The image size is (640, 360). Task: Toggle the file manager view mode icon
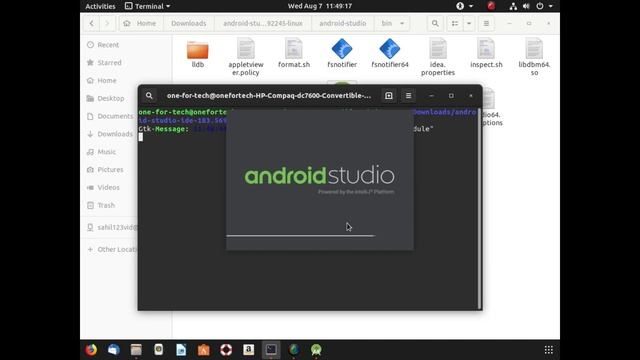tap(455, 24)
